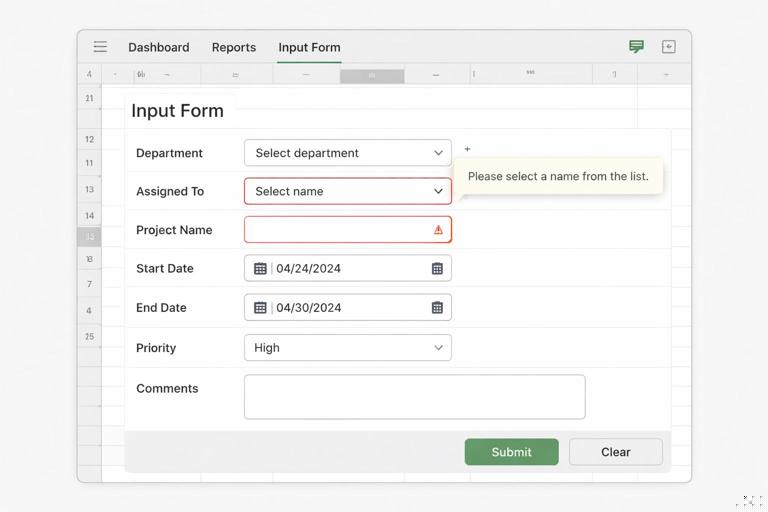This screenshot has width=768, height=512.
Task: Switch to the Dashboard tab
Action: [159, 48]
